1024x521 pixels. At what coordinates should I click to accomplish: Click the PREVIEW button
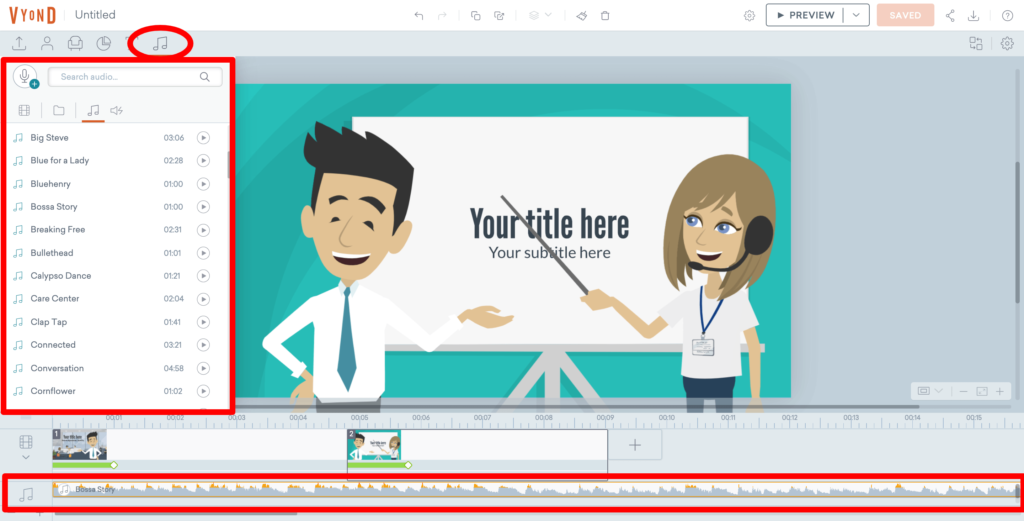pyautogui.click(x=805, y=15)
